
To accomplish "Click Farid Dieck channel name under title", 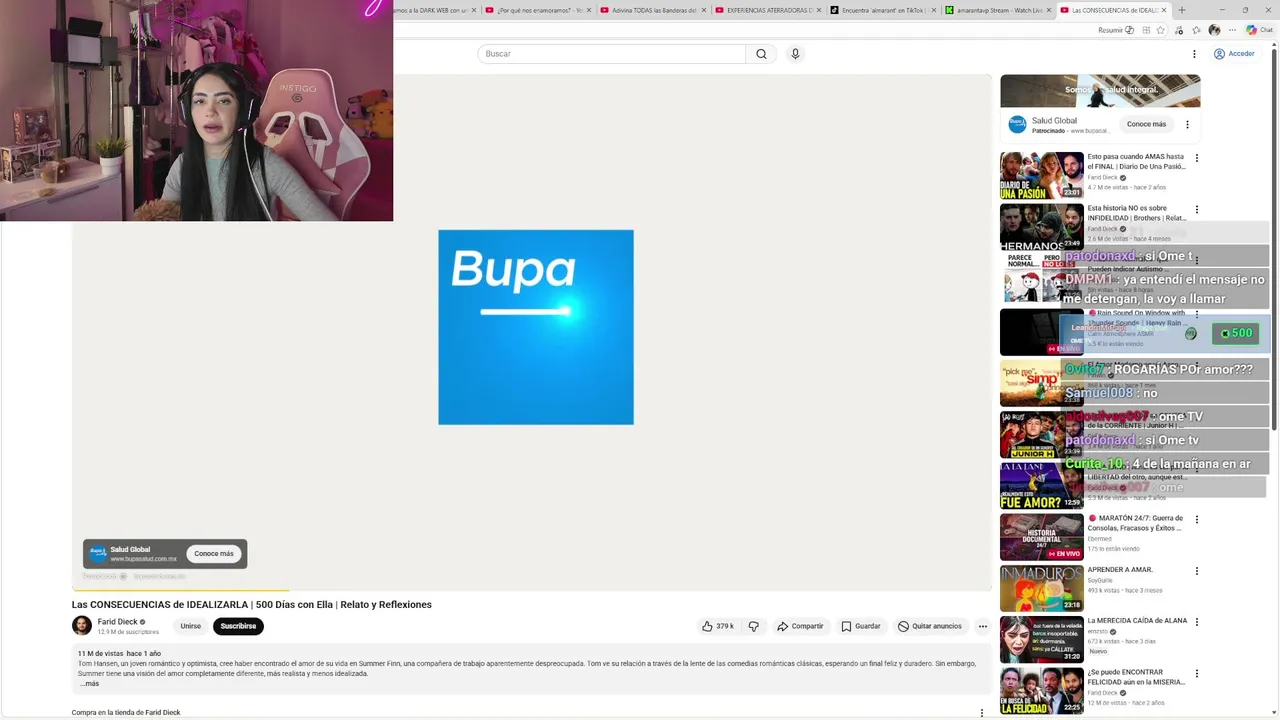I will pyautogui.click(x=117, y=622).
